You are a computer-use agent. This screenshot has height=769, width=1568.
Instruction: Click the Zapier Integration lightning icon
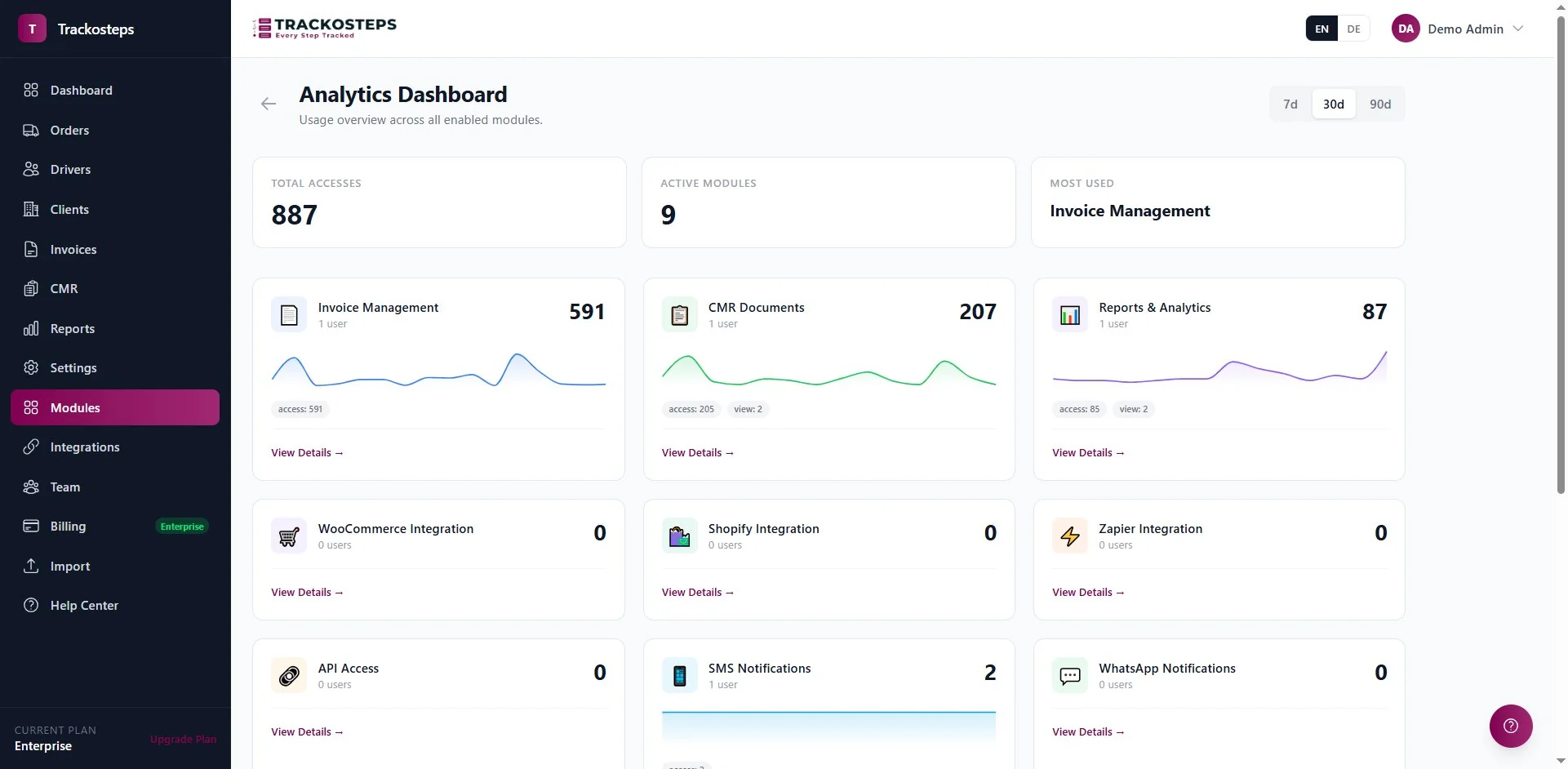click(x=1070, y=536)
